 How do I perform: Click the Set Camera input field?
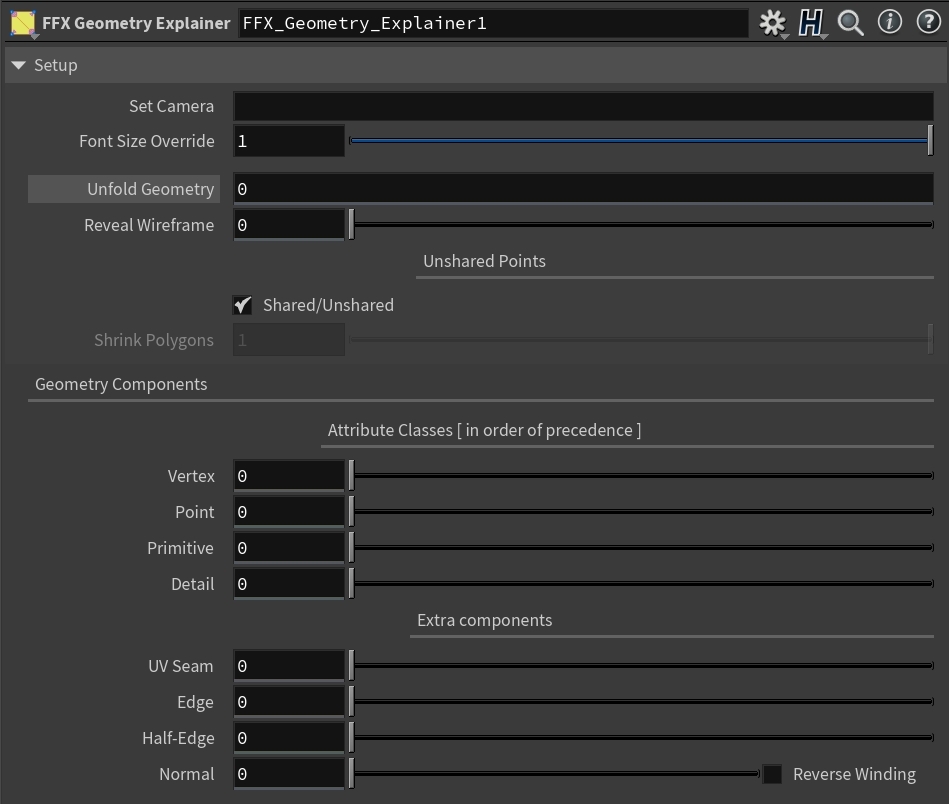coord(583,106)
